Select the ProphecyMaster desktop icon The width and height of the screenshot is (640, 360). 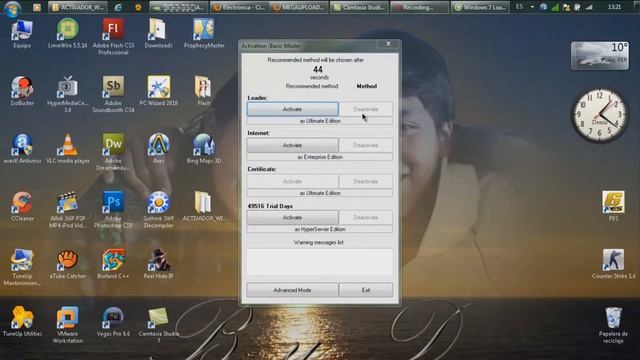pyautogui.click(x=204, y=33)
